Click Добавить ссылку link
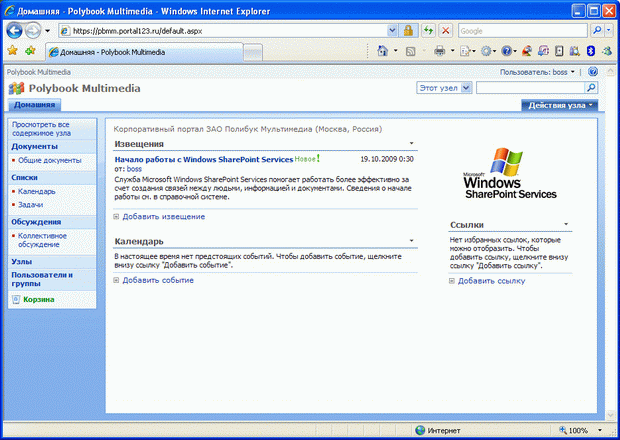 491,281
